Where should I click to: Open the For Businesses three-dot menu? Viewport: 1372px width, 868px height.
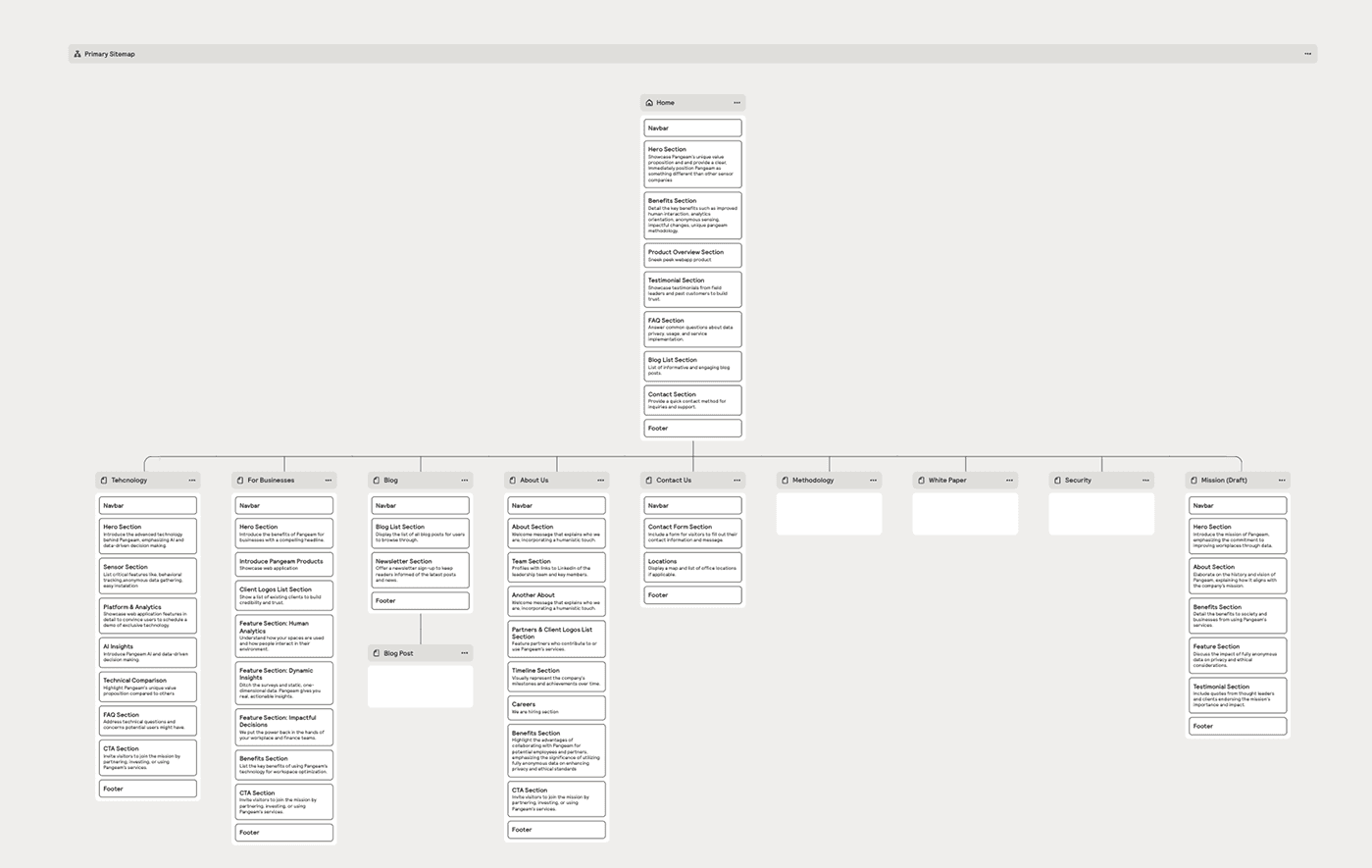pos(329,480)
